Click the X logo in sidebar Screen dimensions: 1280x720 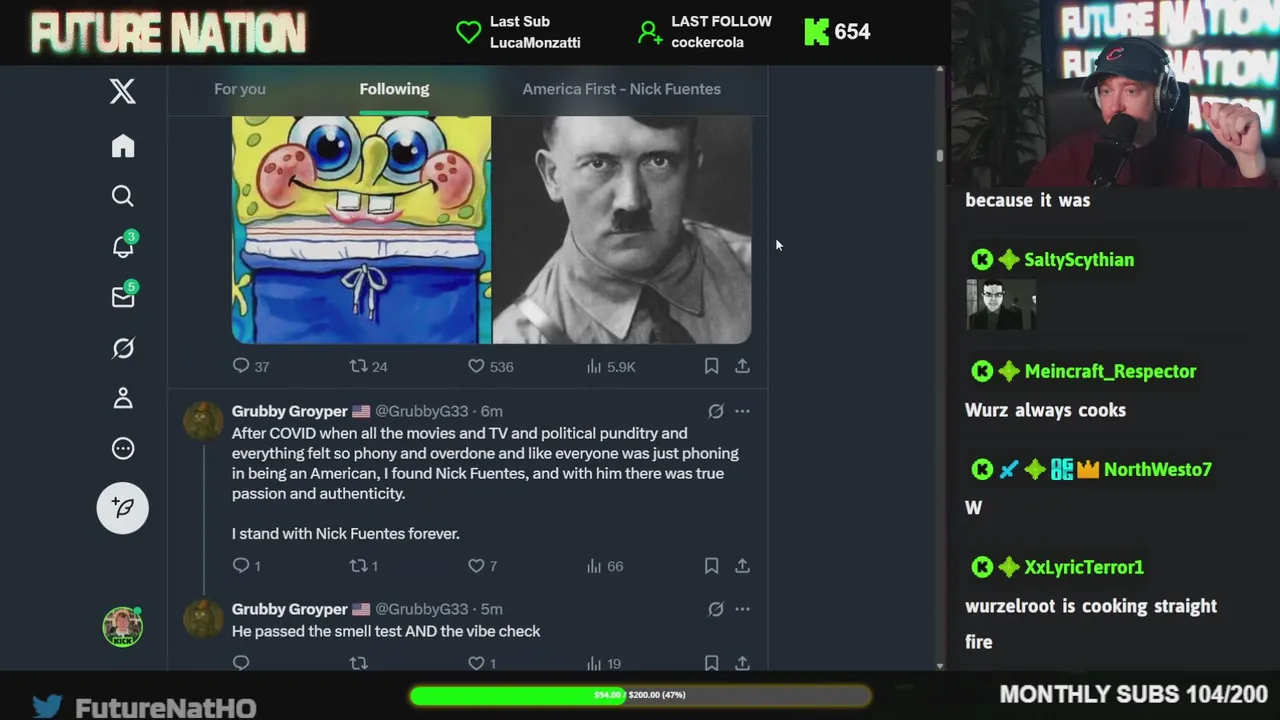click(122, 92)
